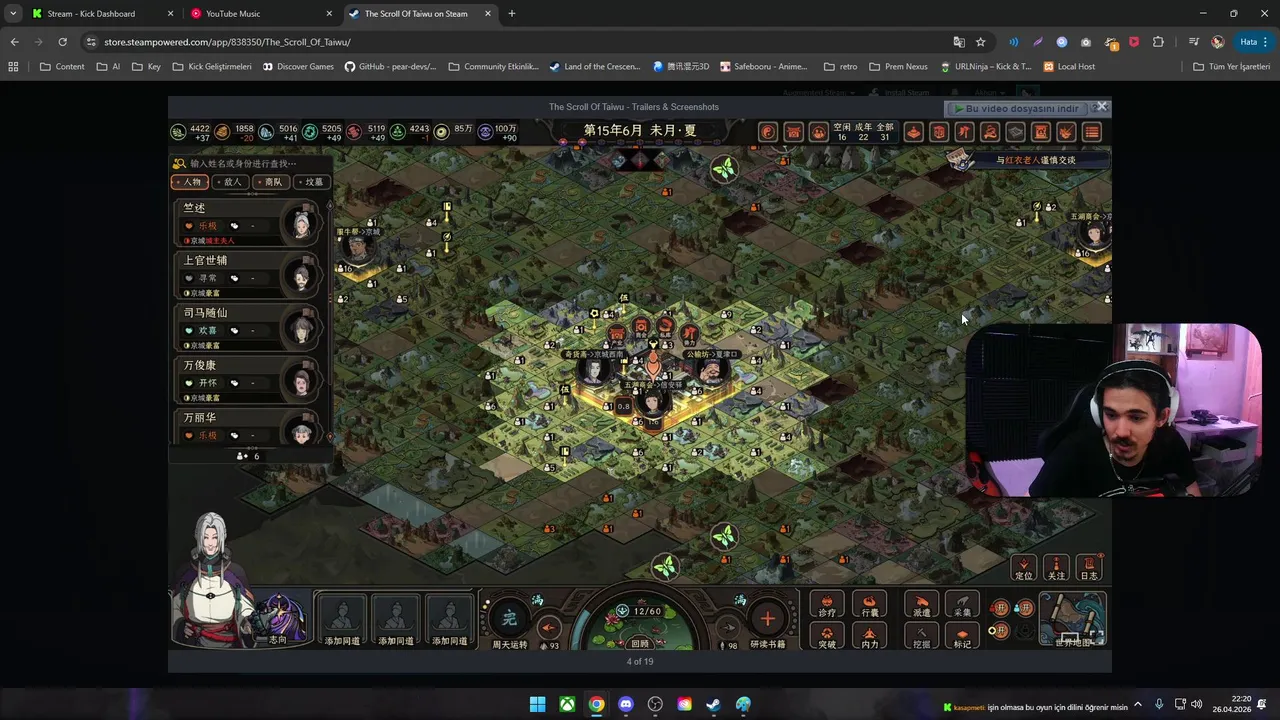This screenshot has width=1280, height=720.
Task: Go back to the previous page
Action: pyautogui.click(x=14, y=42)
